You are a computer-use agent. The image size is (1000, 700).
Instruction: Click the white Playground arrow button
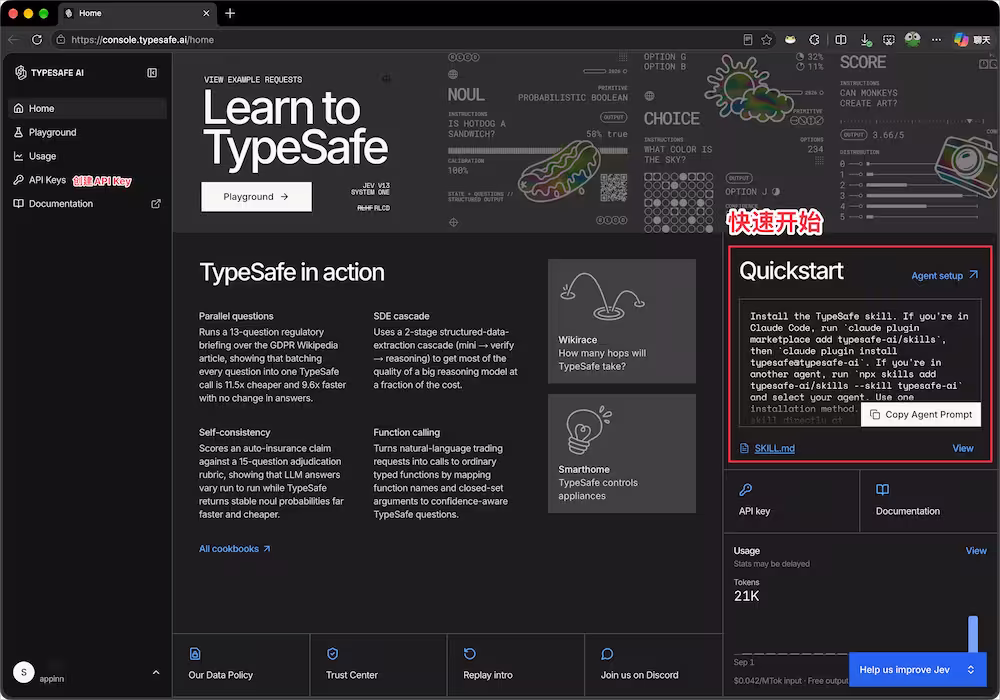pos(256,196)
